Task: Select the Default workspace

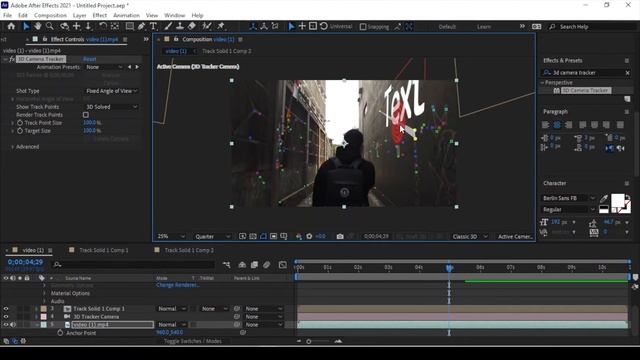Action: coord(447,27)
